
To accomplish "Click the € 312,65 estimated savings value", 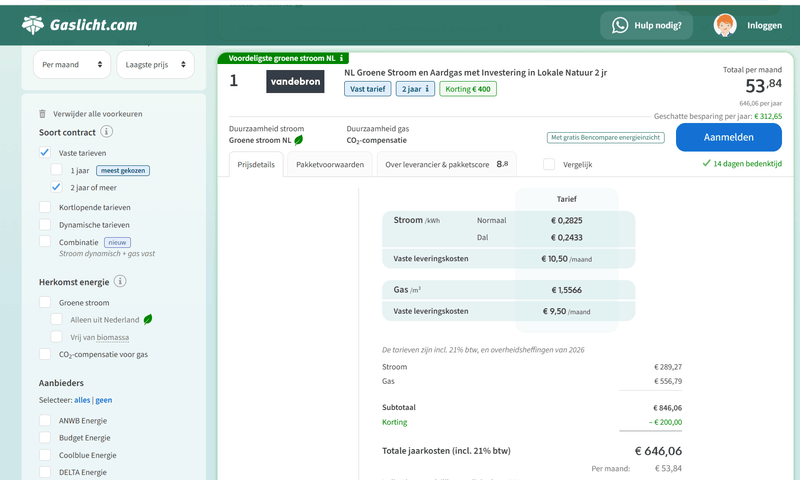I will pyautogui.click(x=768, y=116).
